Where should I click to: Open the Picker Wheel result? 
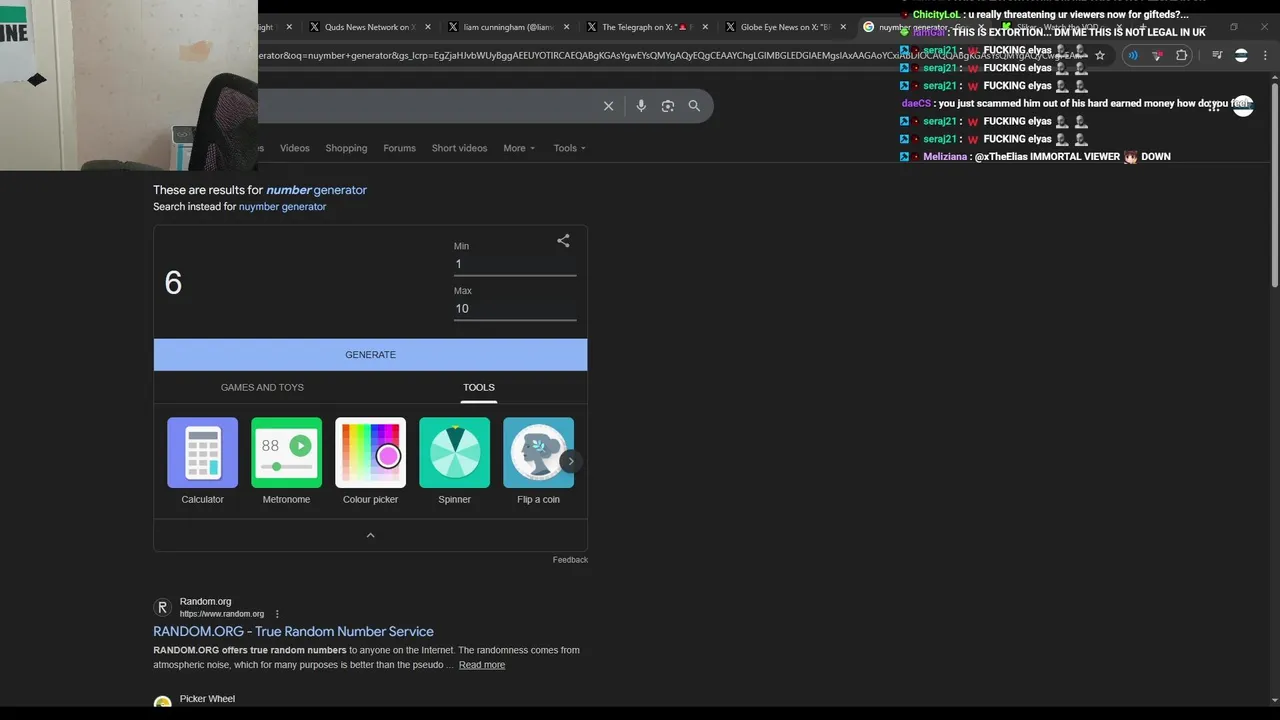(x=207, y=699)
